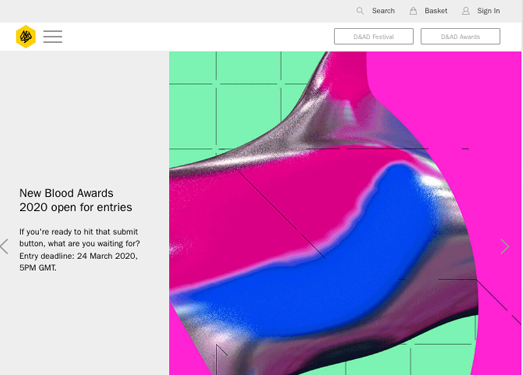
Task: Click the magnifying glass search icon
Action: tap(360, 11)
